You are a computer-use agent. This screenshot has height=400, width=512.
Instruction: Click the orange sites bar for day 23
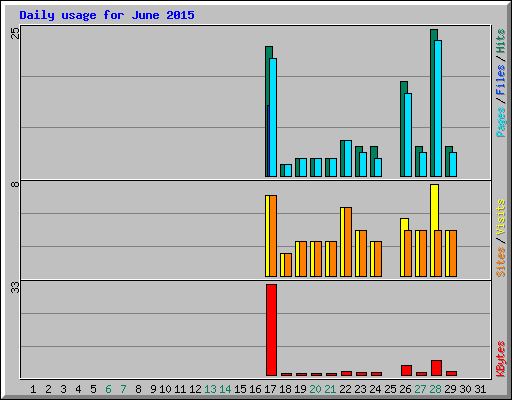coord(363,253)
